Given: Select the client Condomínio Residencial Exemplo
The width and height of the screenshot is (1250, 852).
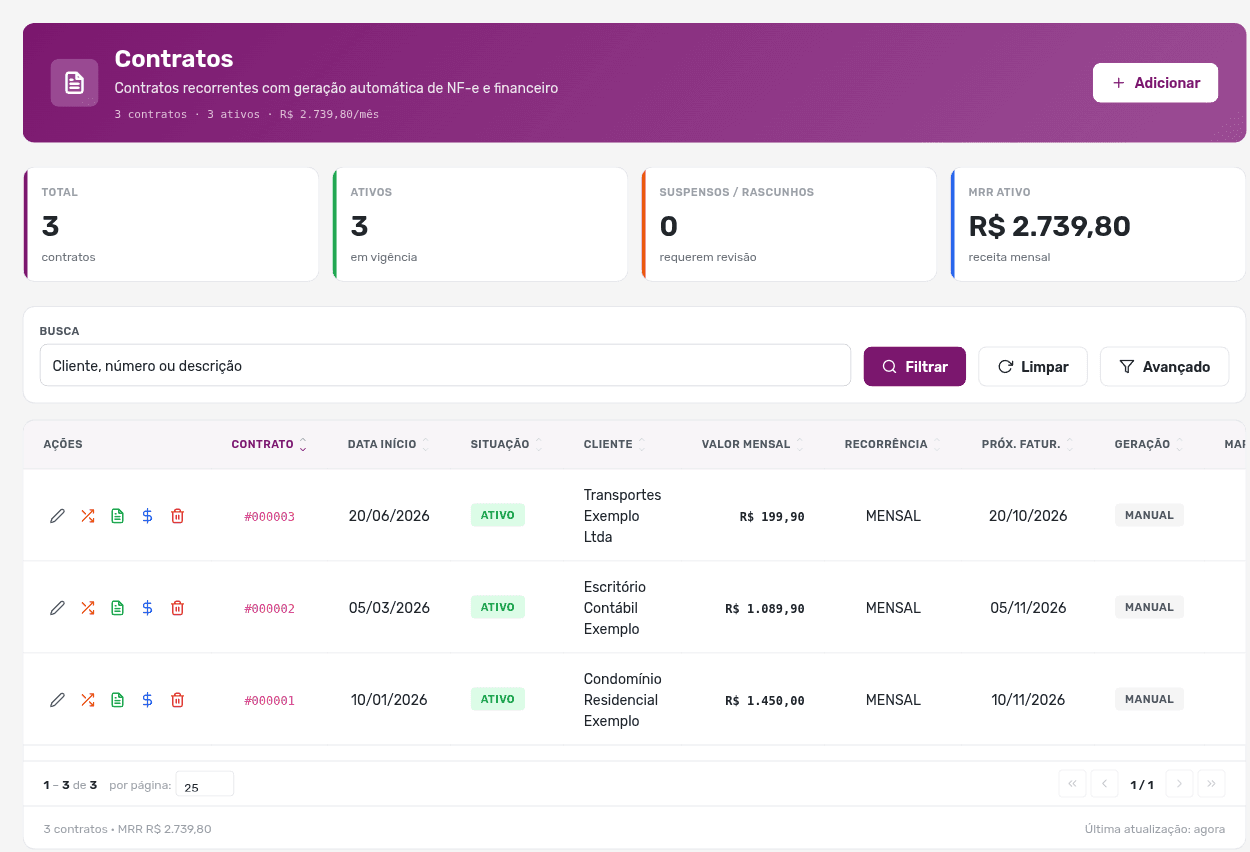Looking at the screenshot, I should coord(622,700).
